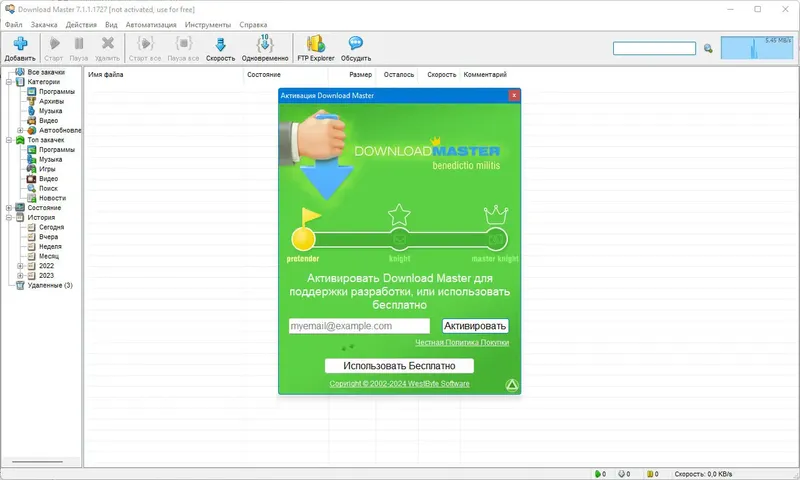Select Месяц in История
The width and height of the screenshot is (800, 480).
point(48,256)
